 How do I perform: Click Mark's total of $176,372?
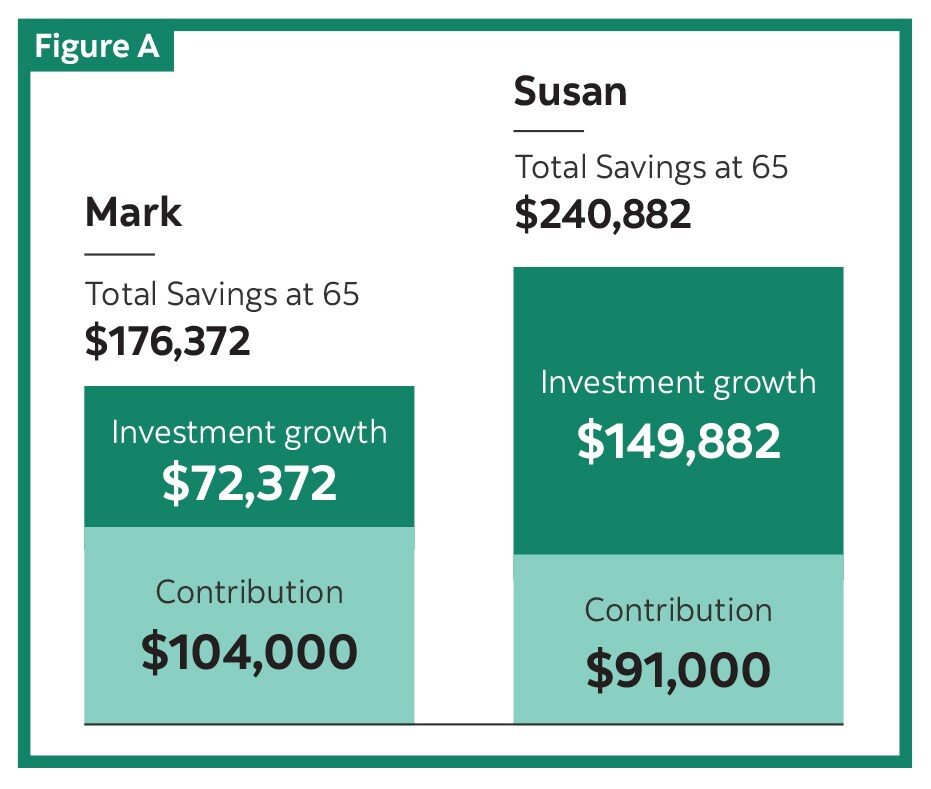click(167, 341)
